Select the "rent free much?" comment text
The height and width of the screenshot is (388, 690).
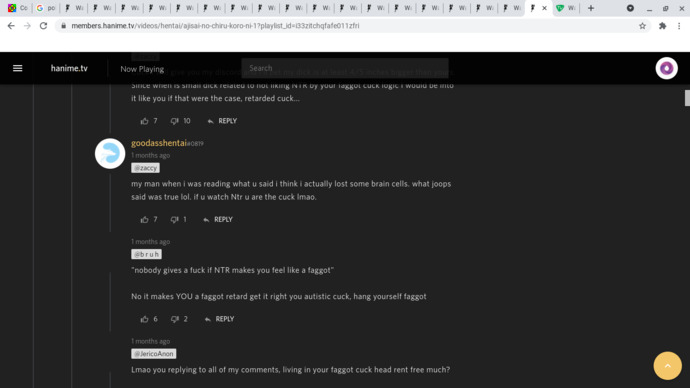tap(290, 370)
